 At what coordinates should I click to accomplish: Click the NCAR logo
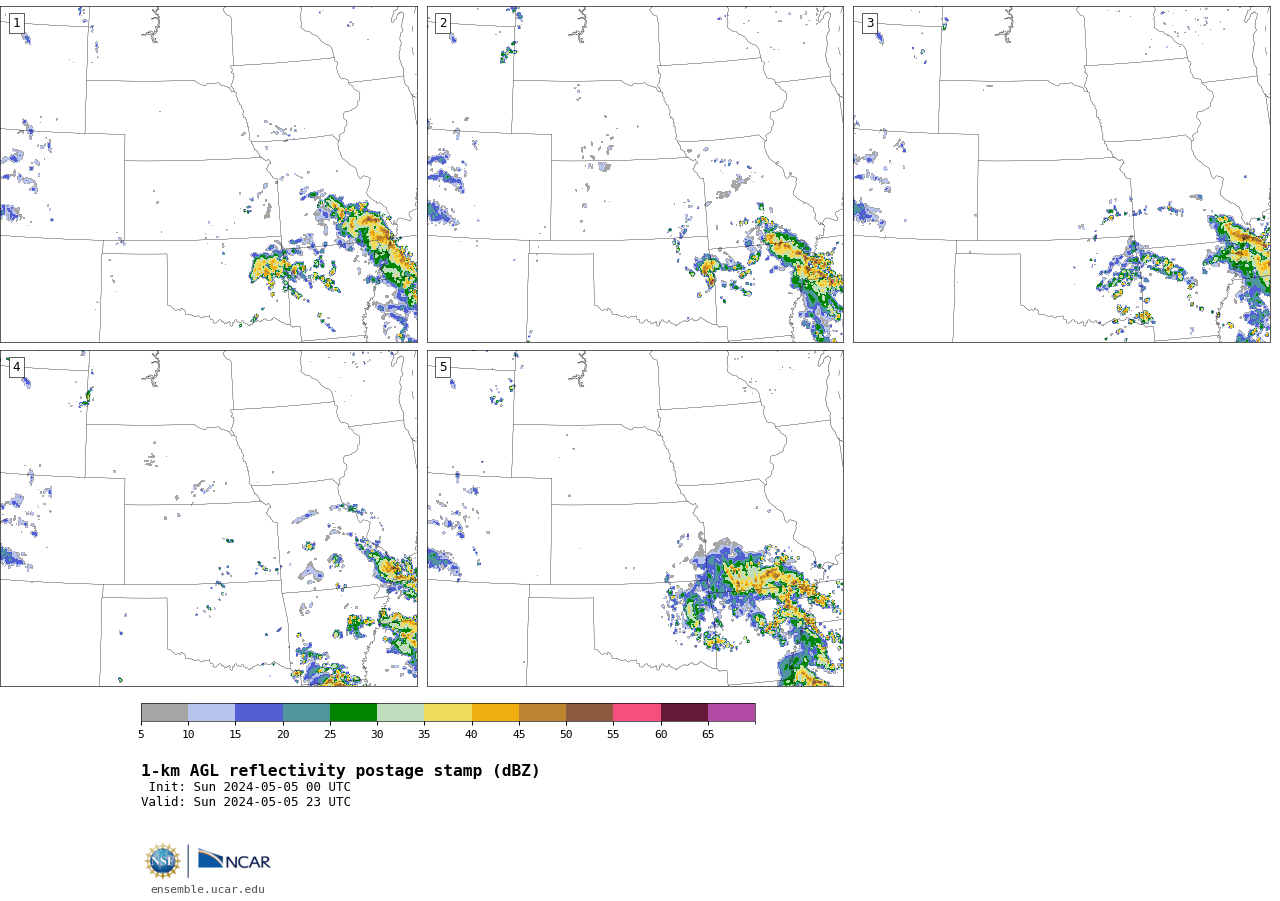pyautogui.click(x=234, y=861)
